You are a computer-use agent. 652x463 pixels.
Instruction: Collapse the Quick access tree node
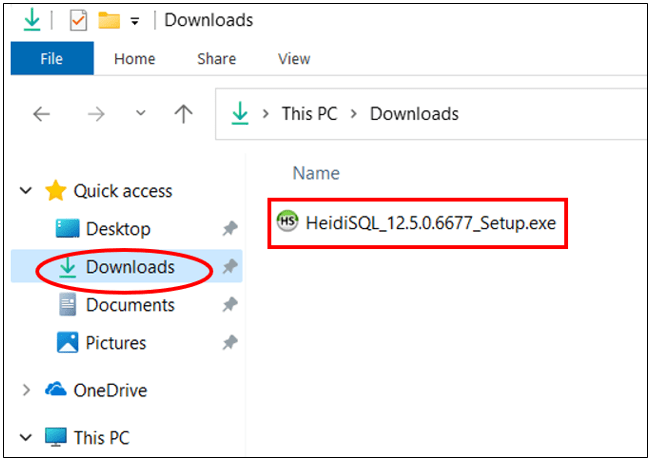click(x=25, y=191)
